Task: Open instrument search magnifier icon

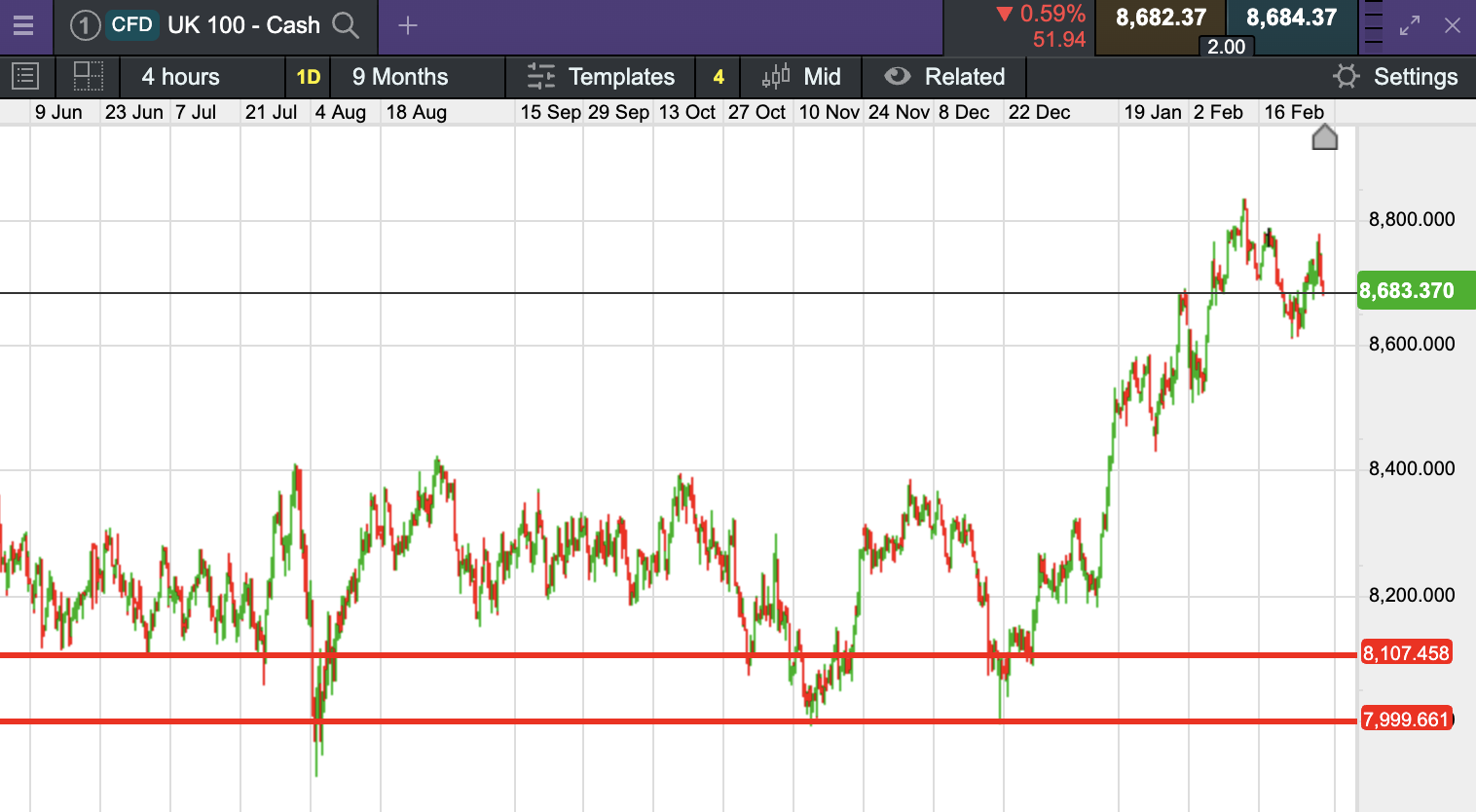Action: (346, 25)
